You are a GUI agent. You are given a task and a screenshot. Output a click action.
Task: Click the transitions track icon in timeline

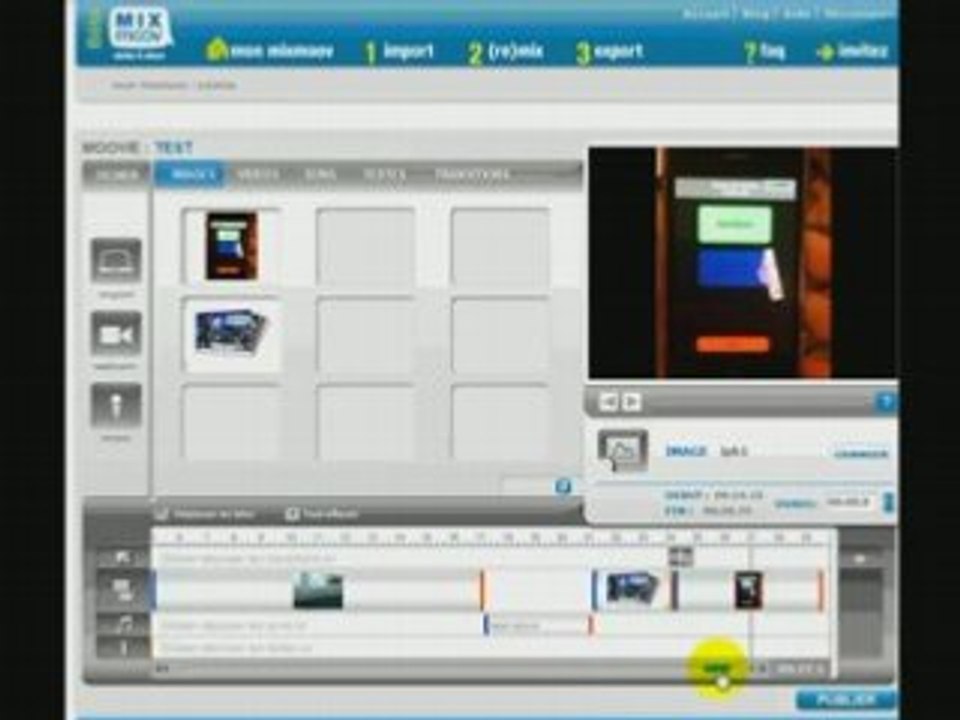122,558
